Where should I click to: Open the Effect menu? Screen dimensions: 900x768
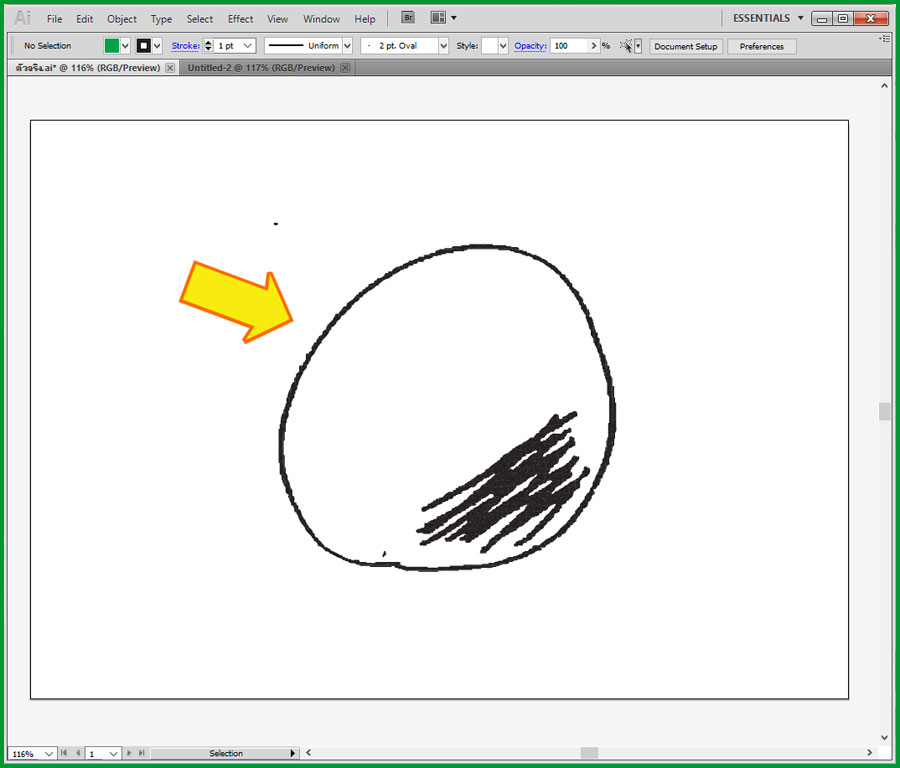[x=240, y=19]
